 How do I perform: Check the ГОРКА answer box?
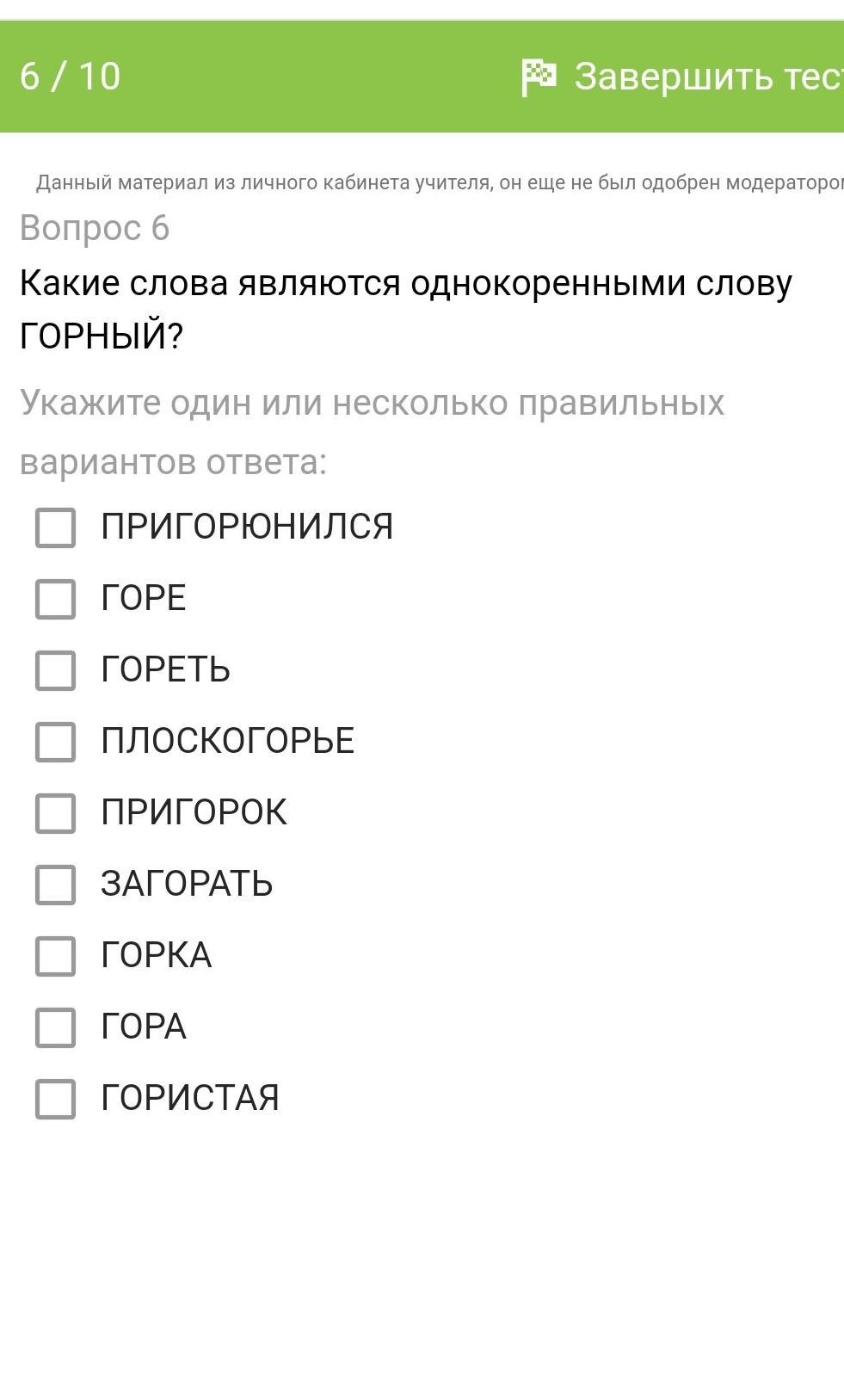click(56, 956)
